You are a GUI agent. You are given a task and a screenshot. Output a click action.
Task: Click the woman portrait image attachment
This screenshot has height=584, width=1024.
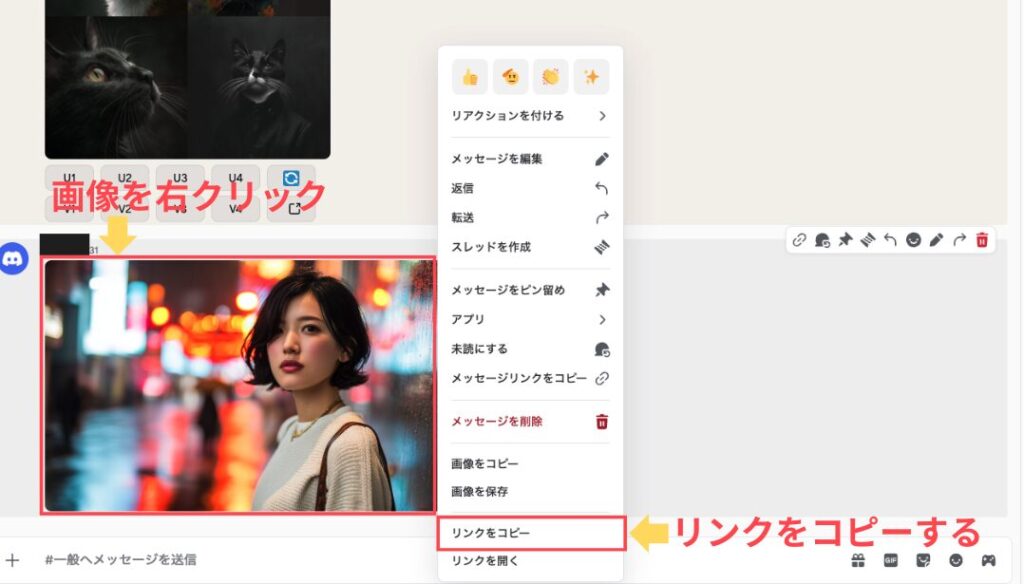pyautogui.click(x=238, y=386)
